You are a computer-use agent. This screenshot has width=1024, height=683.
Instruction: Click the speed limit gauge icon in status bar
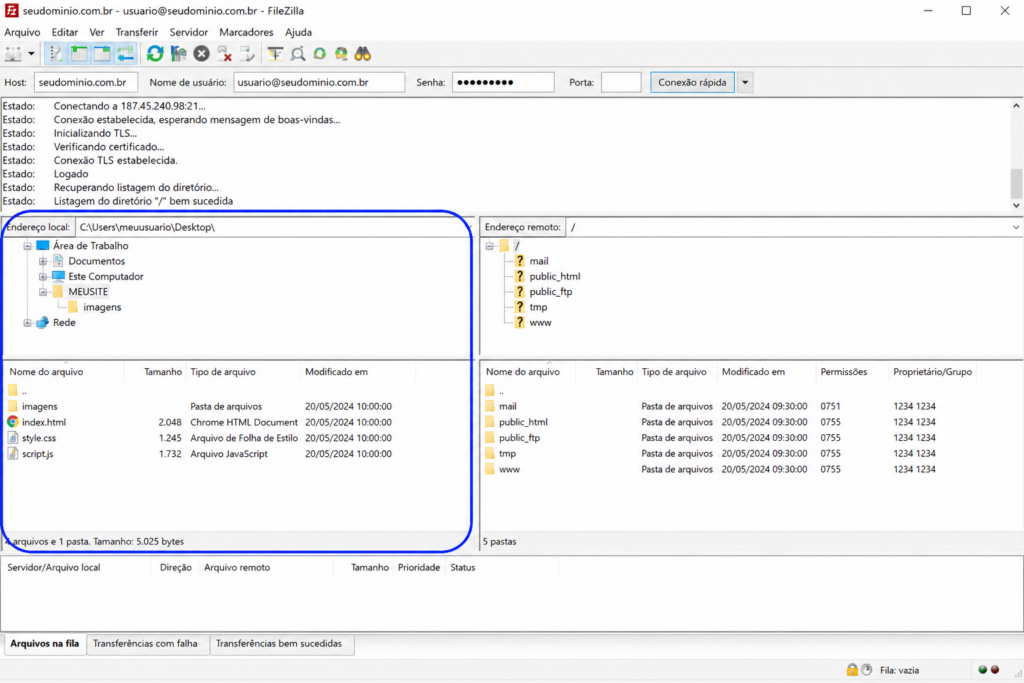tap(867, 669)
